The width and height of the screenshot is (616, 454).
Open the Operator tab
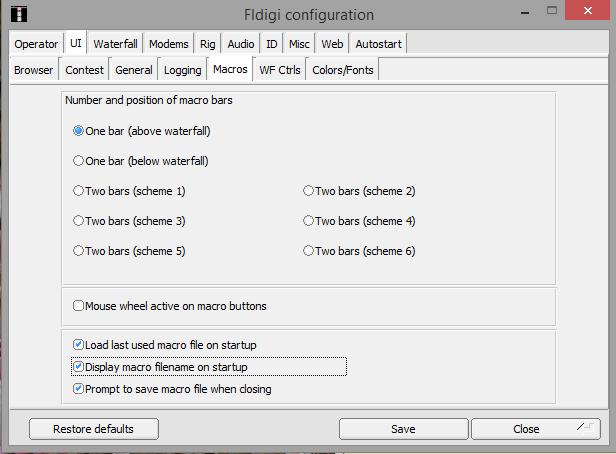pos(36,44)
